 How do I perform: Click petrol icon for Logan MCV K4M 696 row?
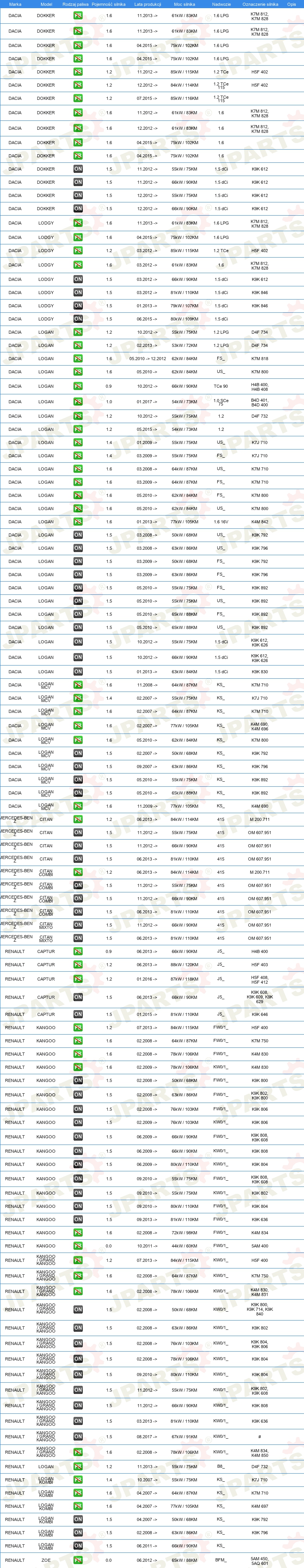click(78, 726)
